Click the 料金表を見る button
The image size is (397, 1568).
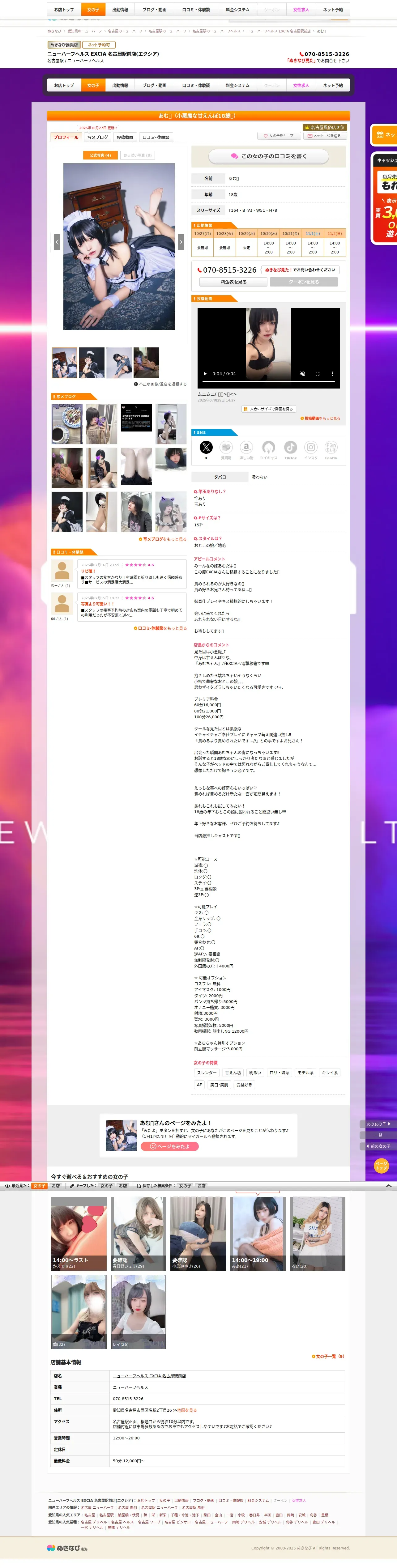233,282
